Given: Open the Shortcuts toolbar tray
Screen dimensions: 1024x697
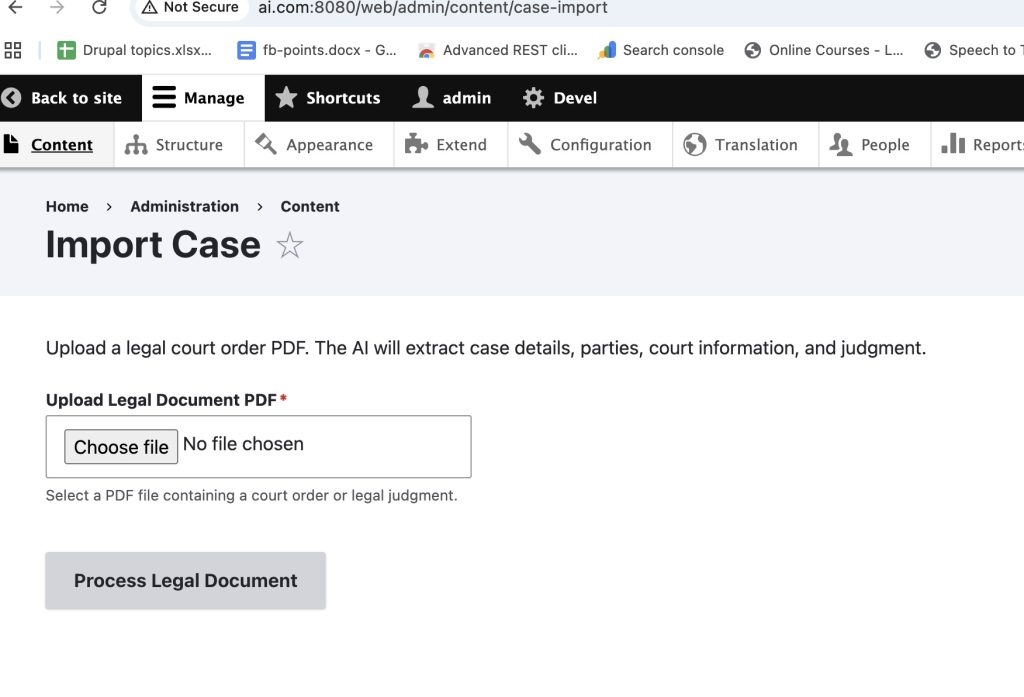Looking at the screenshot, I should (328, 98).
